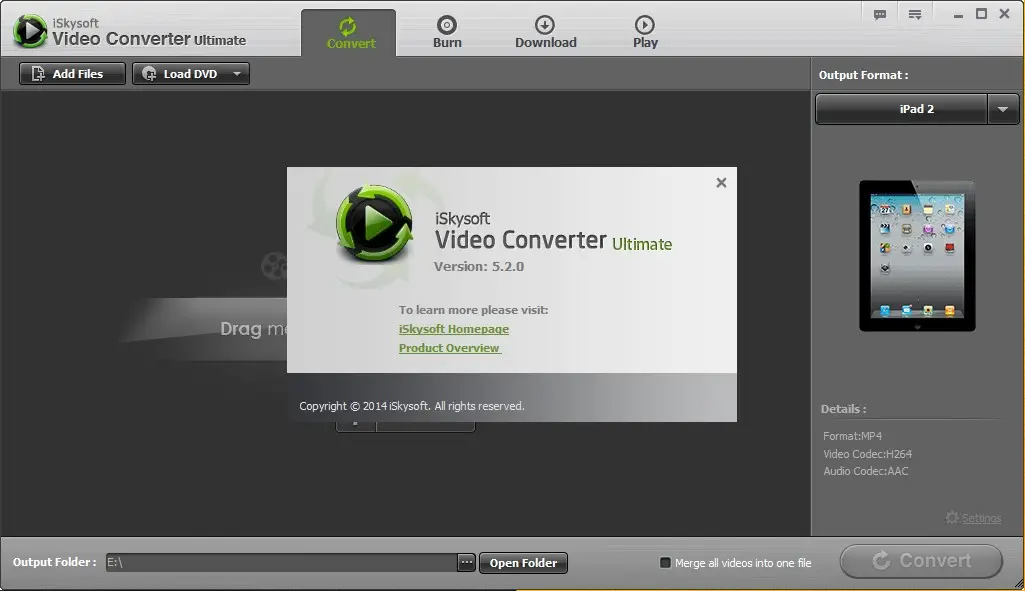Enable Merge all videos into one file
This screenshot has width=1025, height=591.
pyautogui.click(x=665, y=562)
